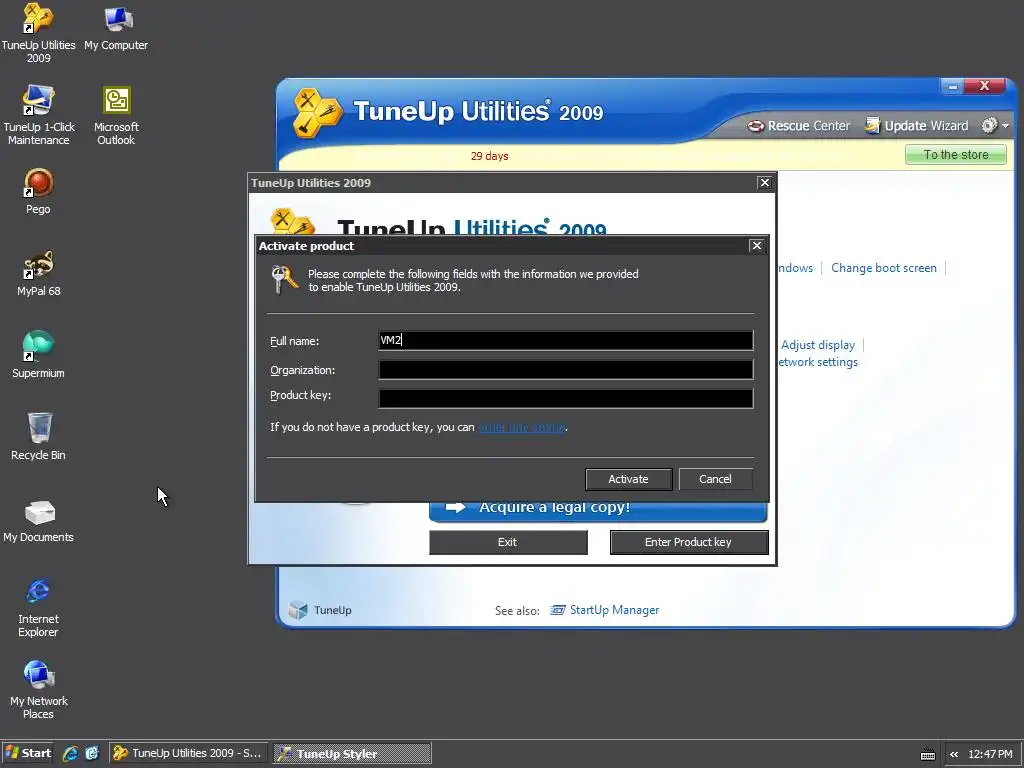Viewport: 1024px width, 768px height.
Task: Focus the Product key input field
Action: 566,398
